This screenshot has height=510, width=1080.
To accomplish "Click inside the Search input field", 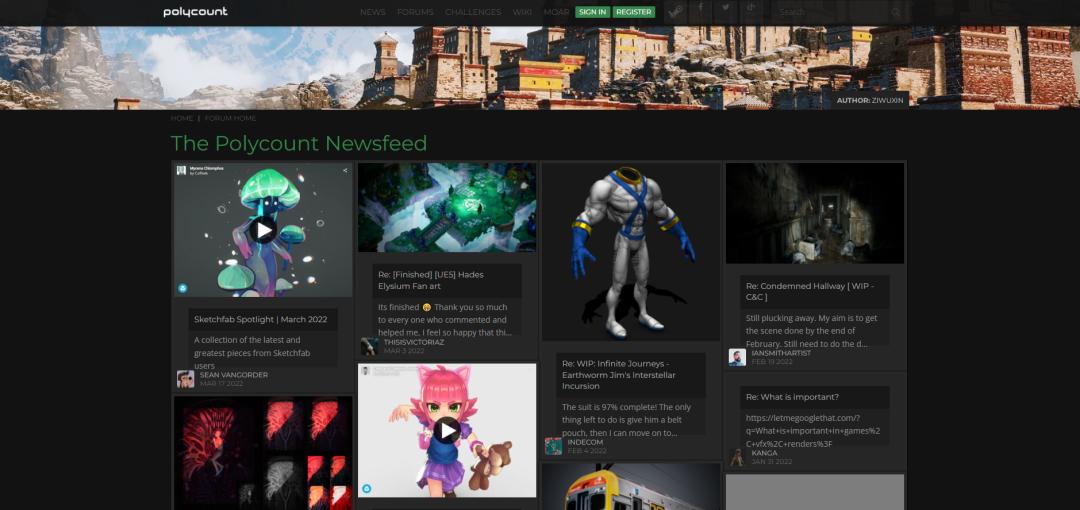I will click(x=830, y=12).
